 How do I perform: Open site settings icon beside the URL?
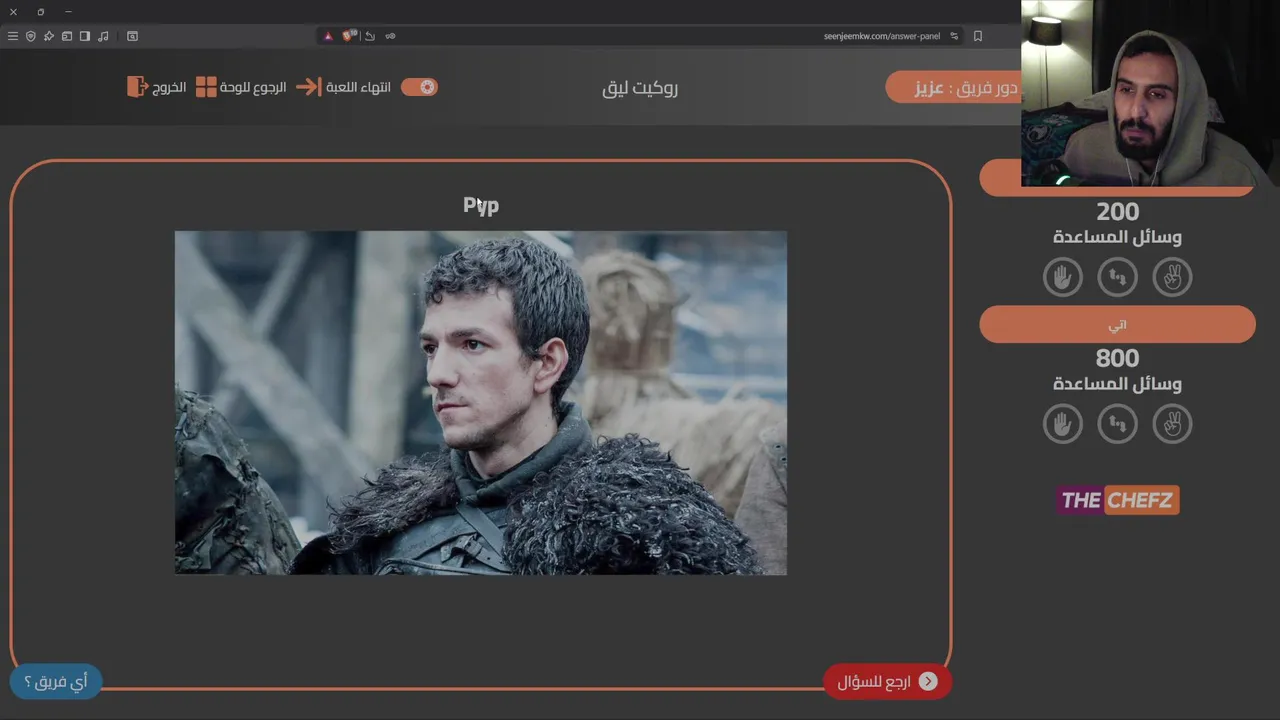pyautogui.click(x=954, y=36)
